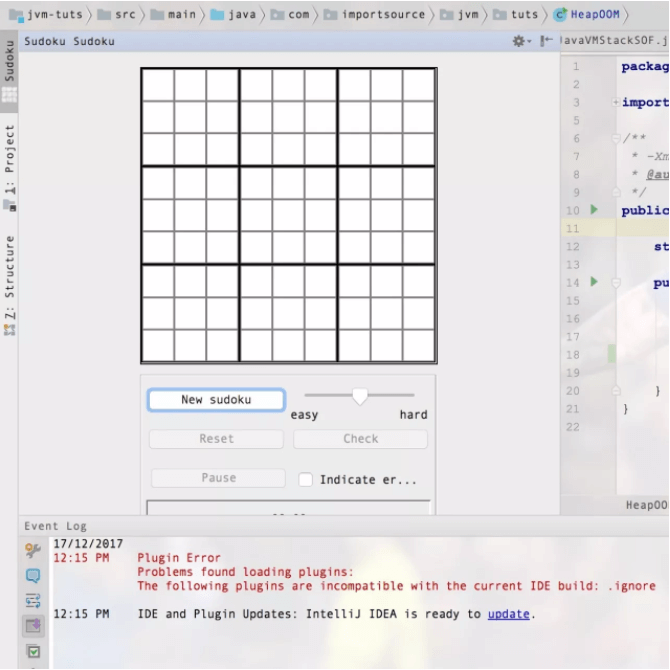Open the Event Log settings wrench icon

pos(33,550)
